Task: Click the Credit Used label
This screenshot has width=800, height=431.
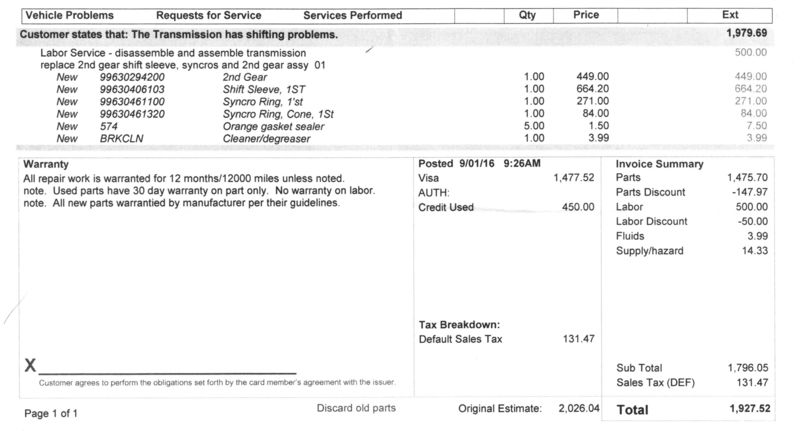Action: pyautogui.click(x=446, y=207)
